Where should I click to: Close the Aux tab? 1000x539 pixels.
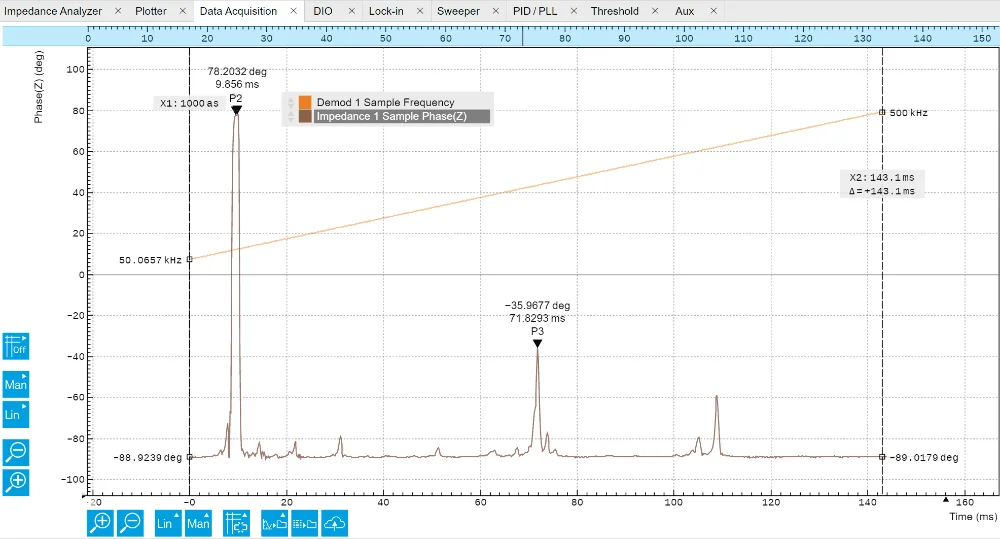pyautogui.click(x=714, y=11)
